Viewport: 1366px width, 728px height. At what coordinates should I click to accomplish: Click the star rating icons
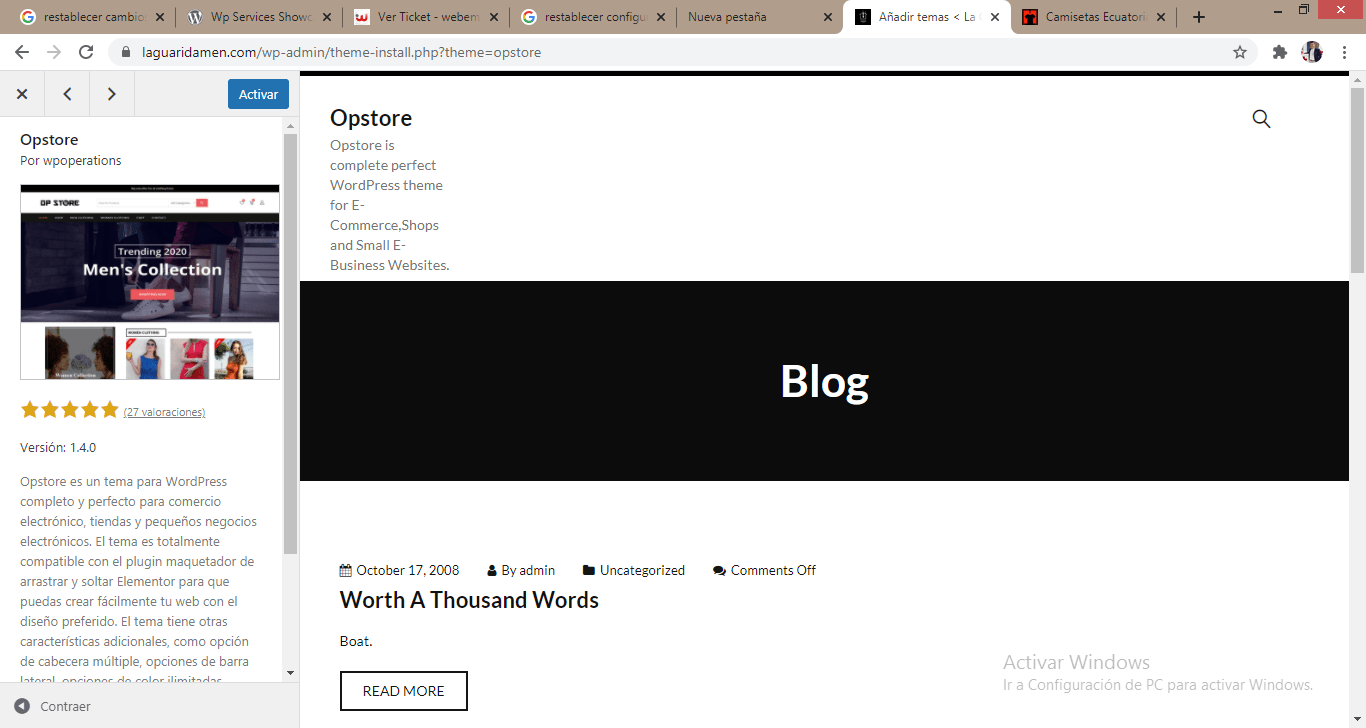[69, 410]
